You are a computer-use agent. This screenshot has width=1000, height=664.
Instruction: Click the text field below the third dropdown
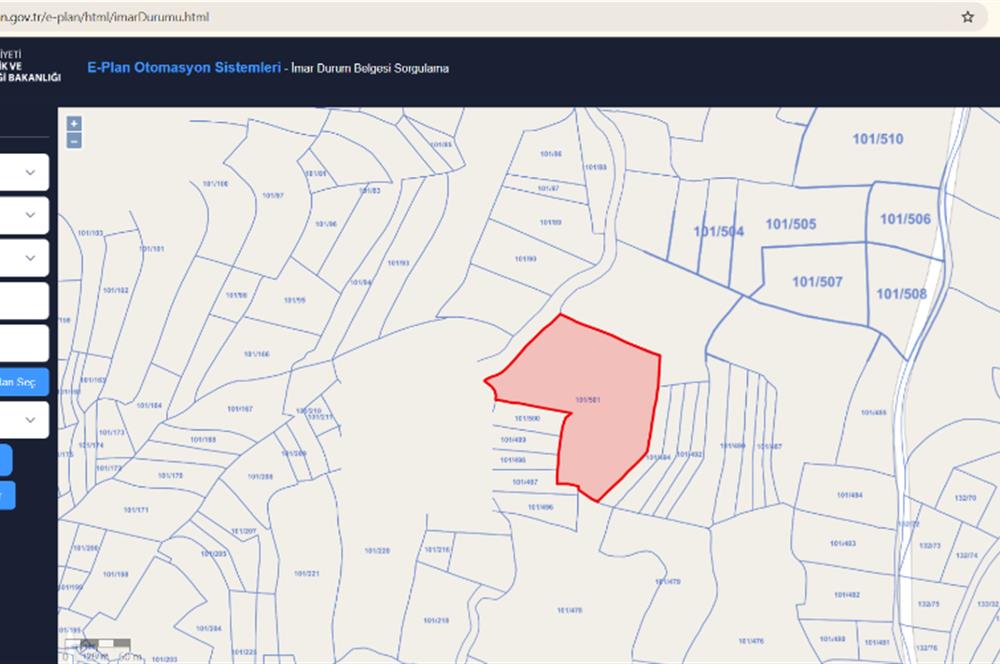tap(22, 300)
